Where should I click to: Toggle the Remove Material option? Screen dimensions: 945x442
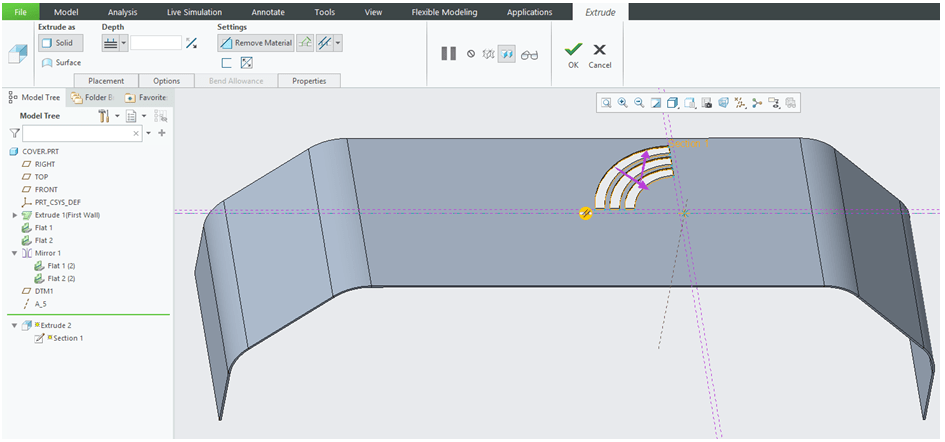(x=255, y=43)
